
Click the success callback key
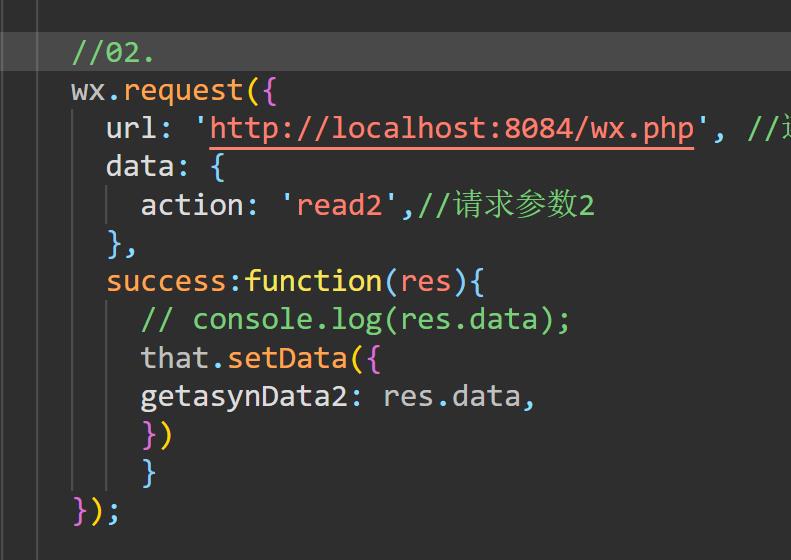[x=167, y=281]
